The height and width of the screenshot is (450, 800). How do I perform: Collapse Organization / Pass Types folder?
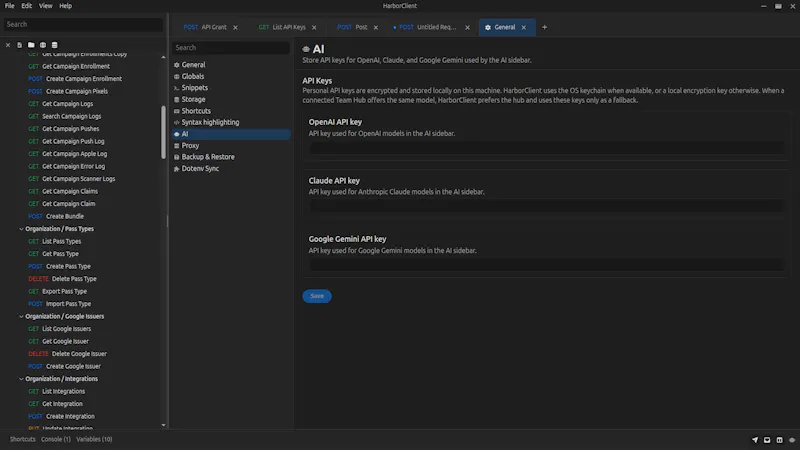[x=21, y=229]
